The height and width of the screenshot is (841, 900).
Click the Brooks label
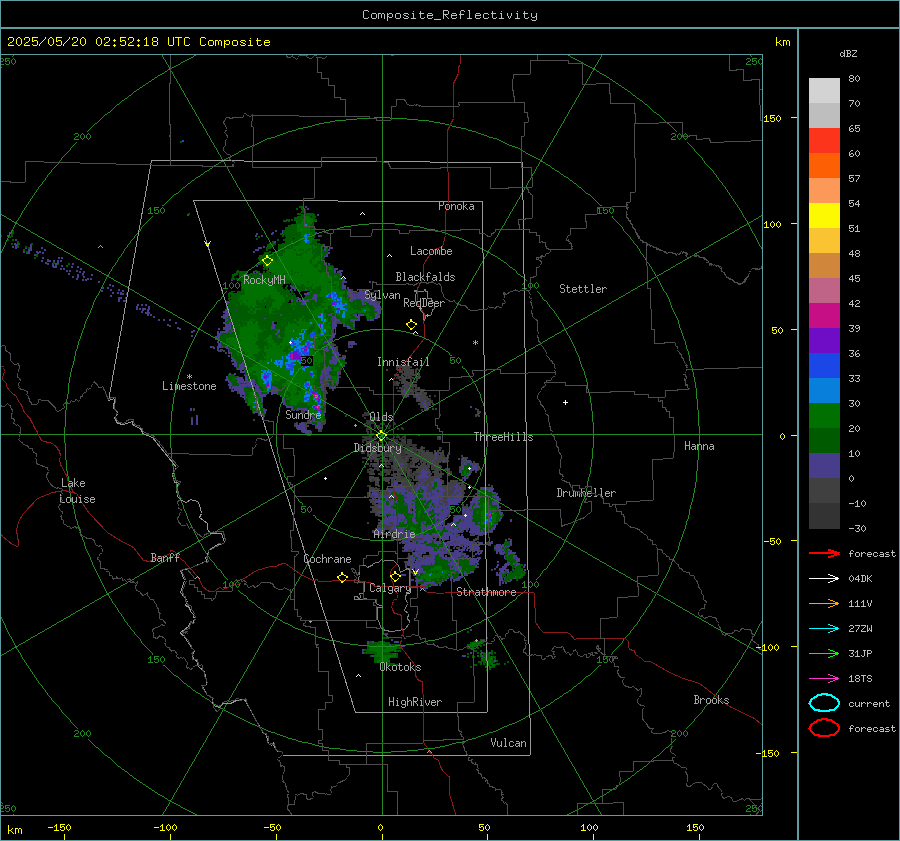(x=711, y=700)
